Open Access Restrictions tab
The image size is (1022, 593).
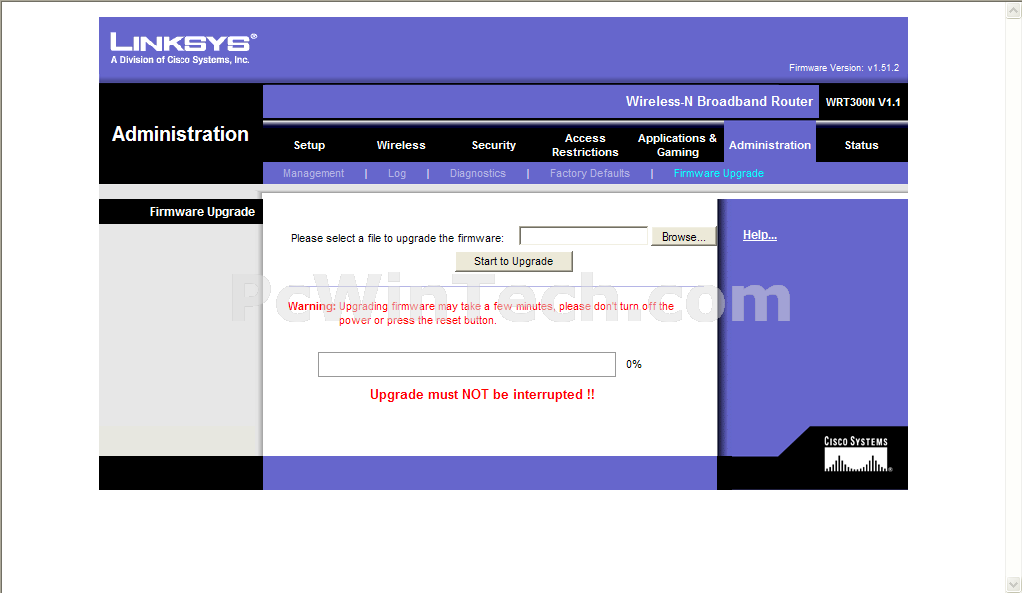[x=585, y=145]
